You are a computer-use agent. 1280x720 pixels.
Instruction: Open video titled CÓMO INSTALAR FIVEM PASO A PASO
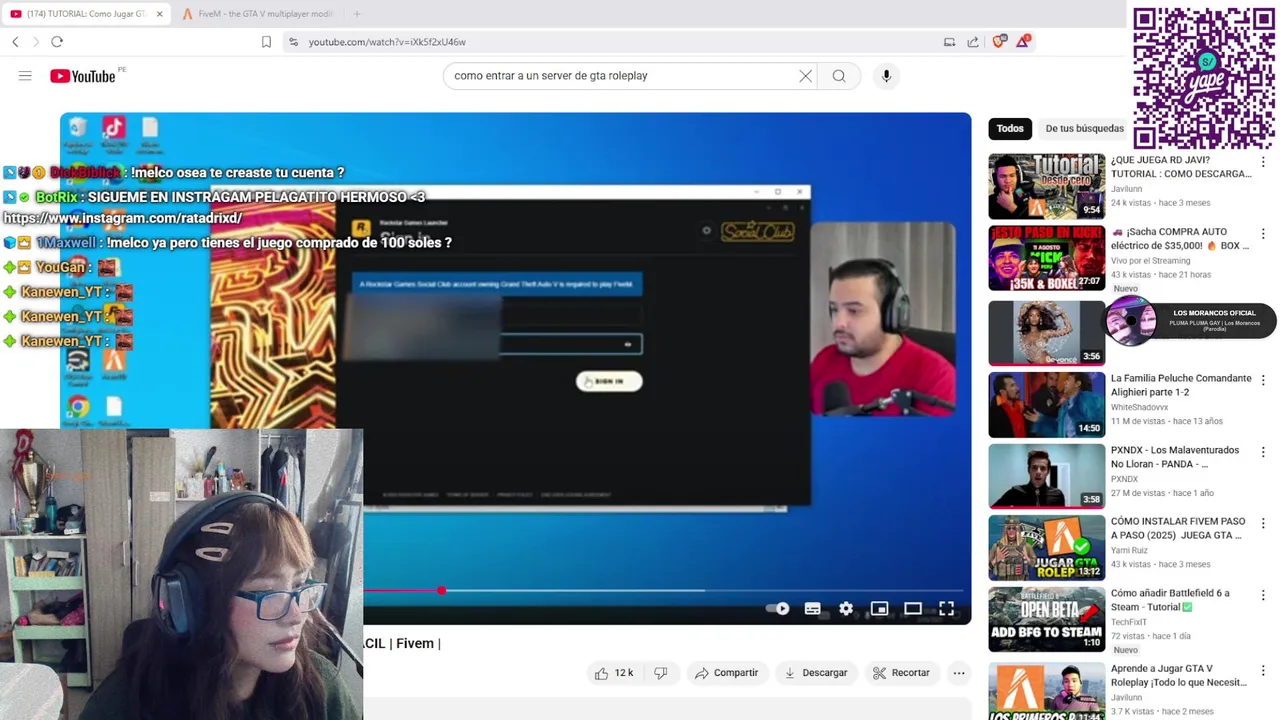point(1178,528)
